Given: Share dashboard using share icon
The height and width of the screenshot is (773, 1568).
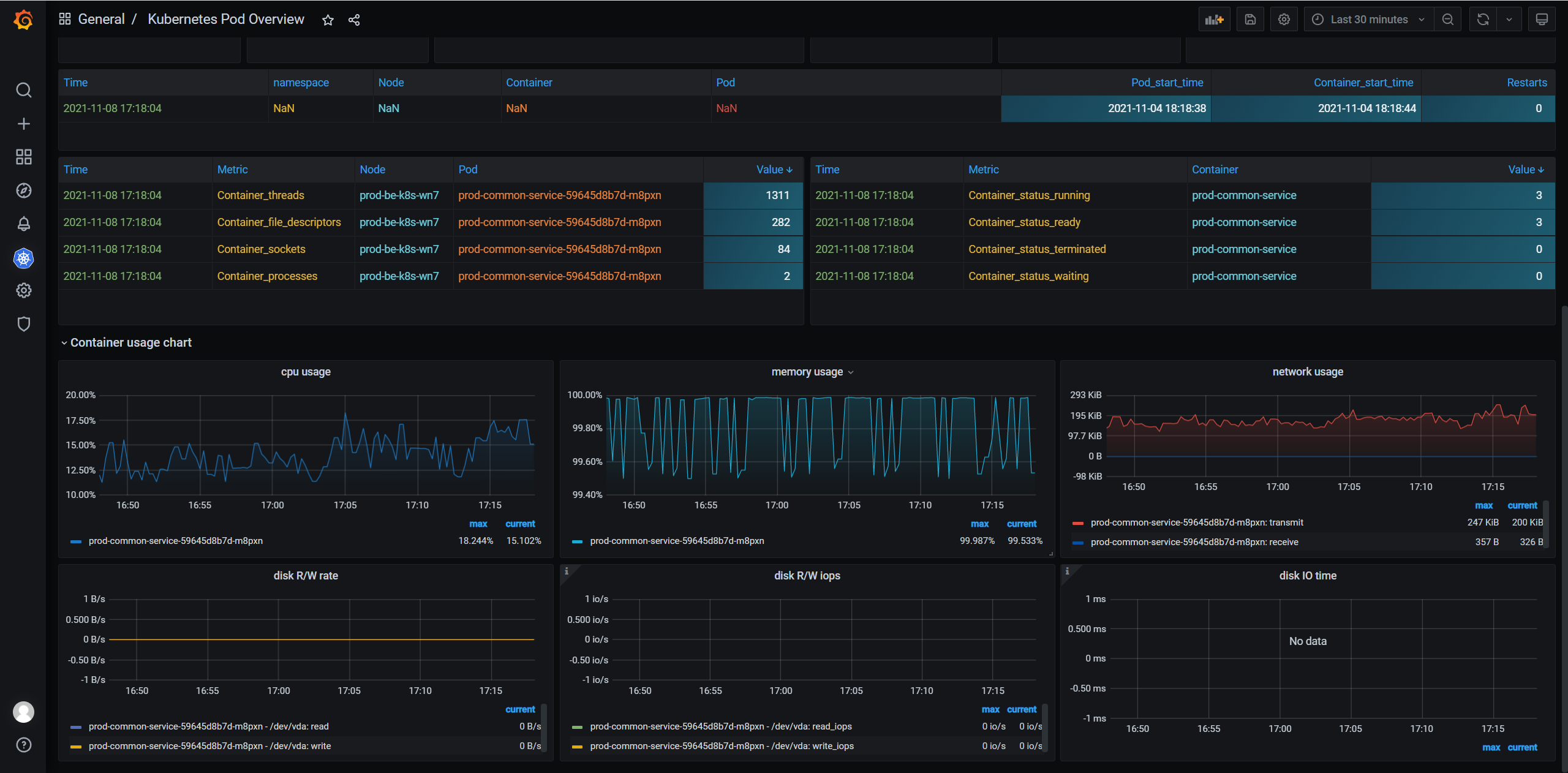Looking at the screenshot, I should click(x=354, y=20).
